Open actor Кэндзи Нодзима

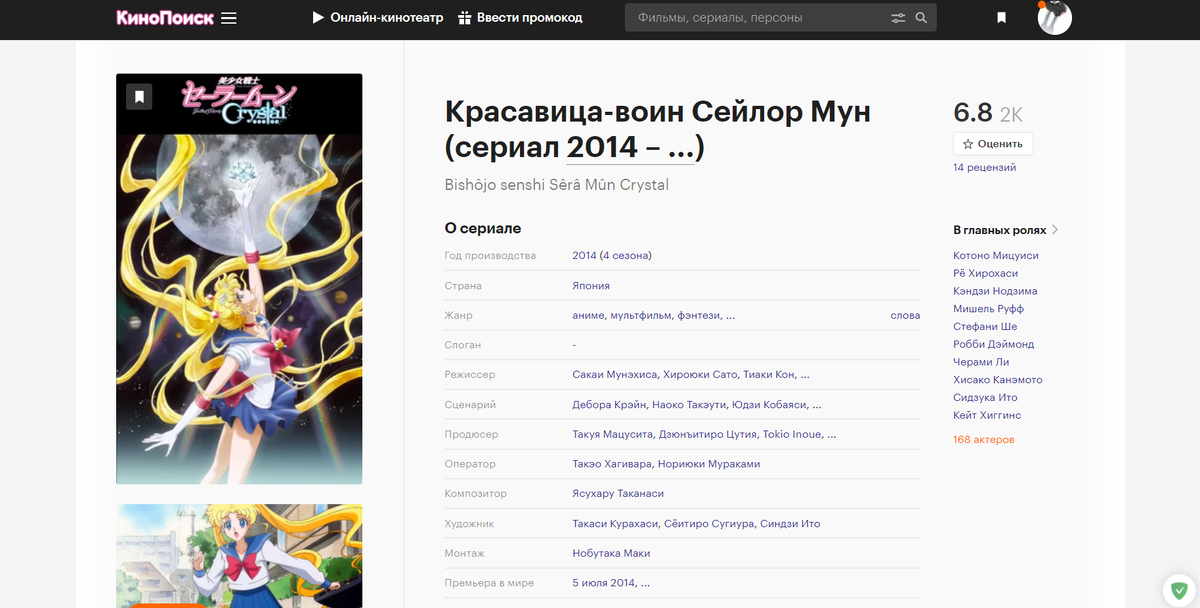[995, 291]
